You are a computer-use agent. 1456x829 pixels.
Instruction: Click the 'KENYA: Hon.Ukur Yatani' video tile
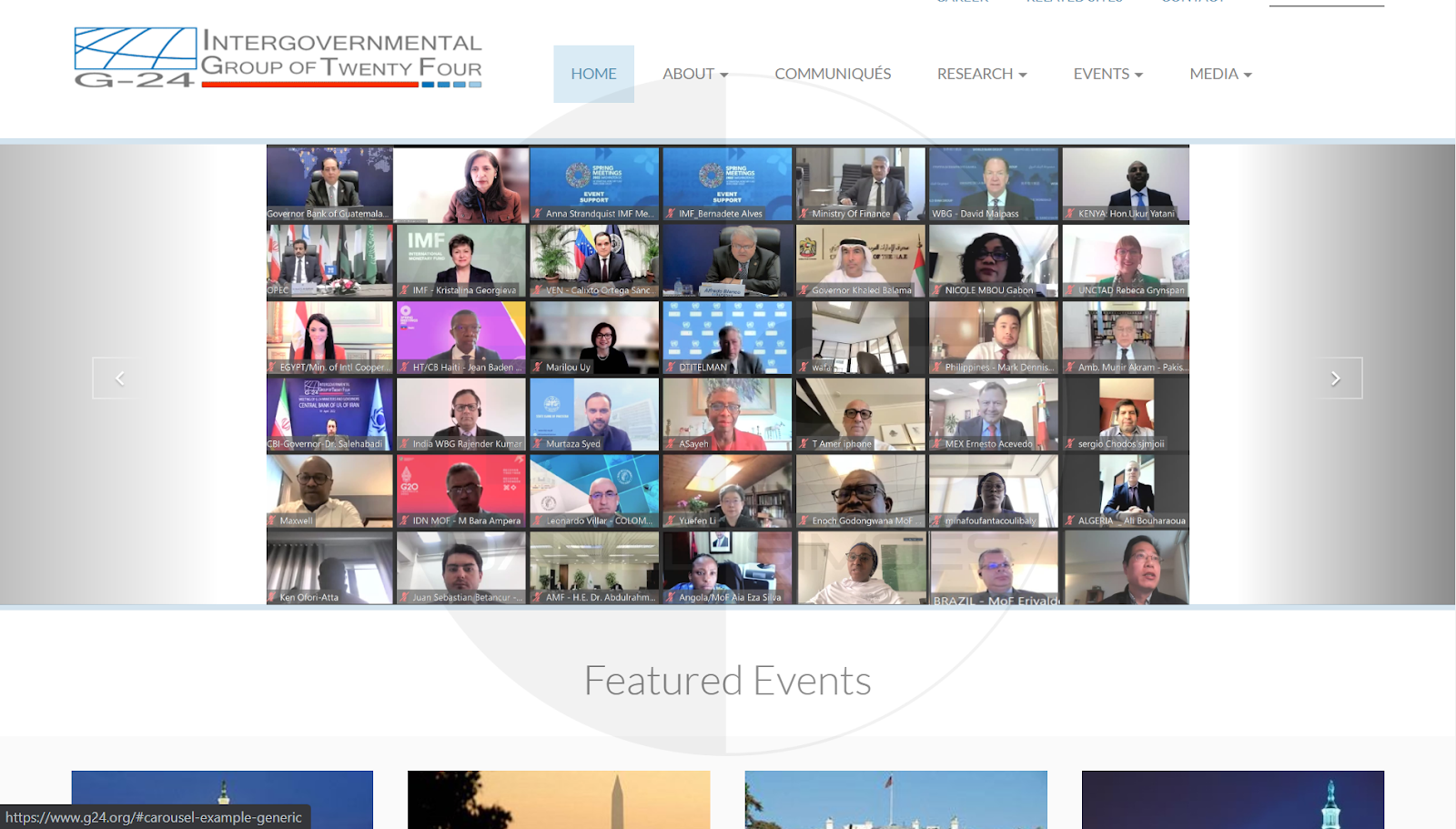coord(1126,185)
